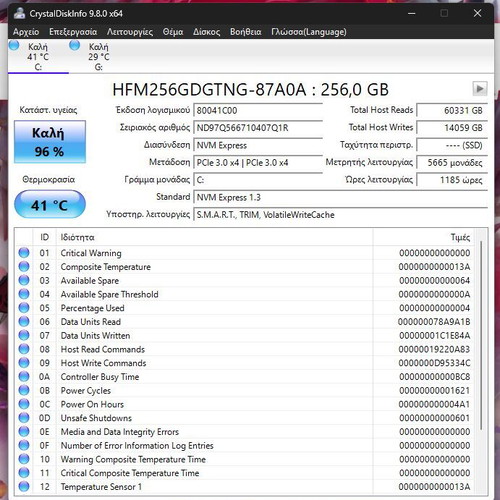Click the NVM Express interface field
Image resolution: width=500 pixels, height=500 pixels.
tap(258, 145)
